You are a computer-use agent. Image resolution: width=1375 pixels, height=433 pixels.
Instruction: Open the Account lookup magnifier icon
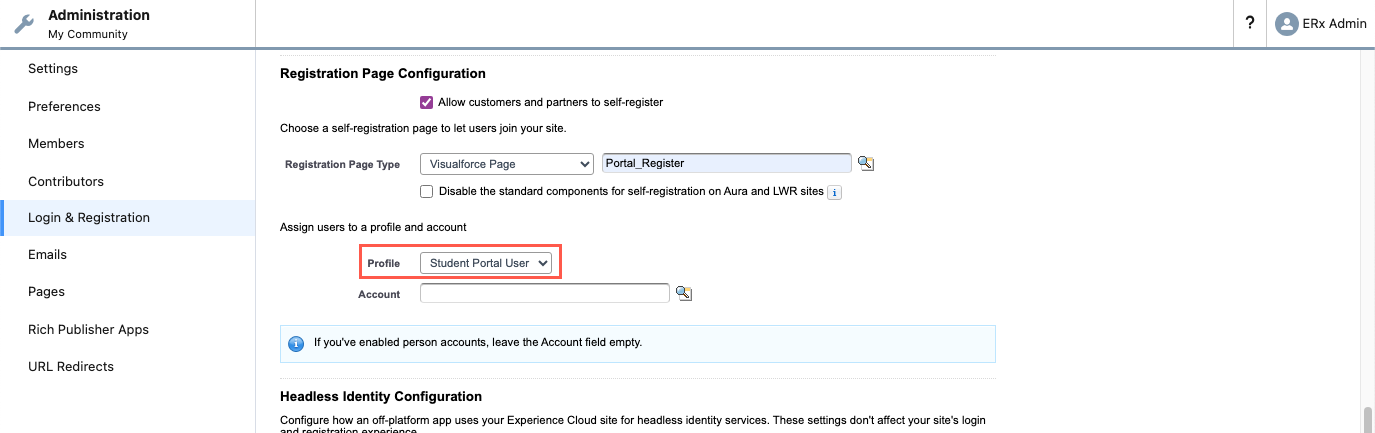[x=684, y=293]
